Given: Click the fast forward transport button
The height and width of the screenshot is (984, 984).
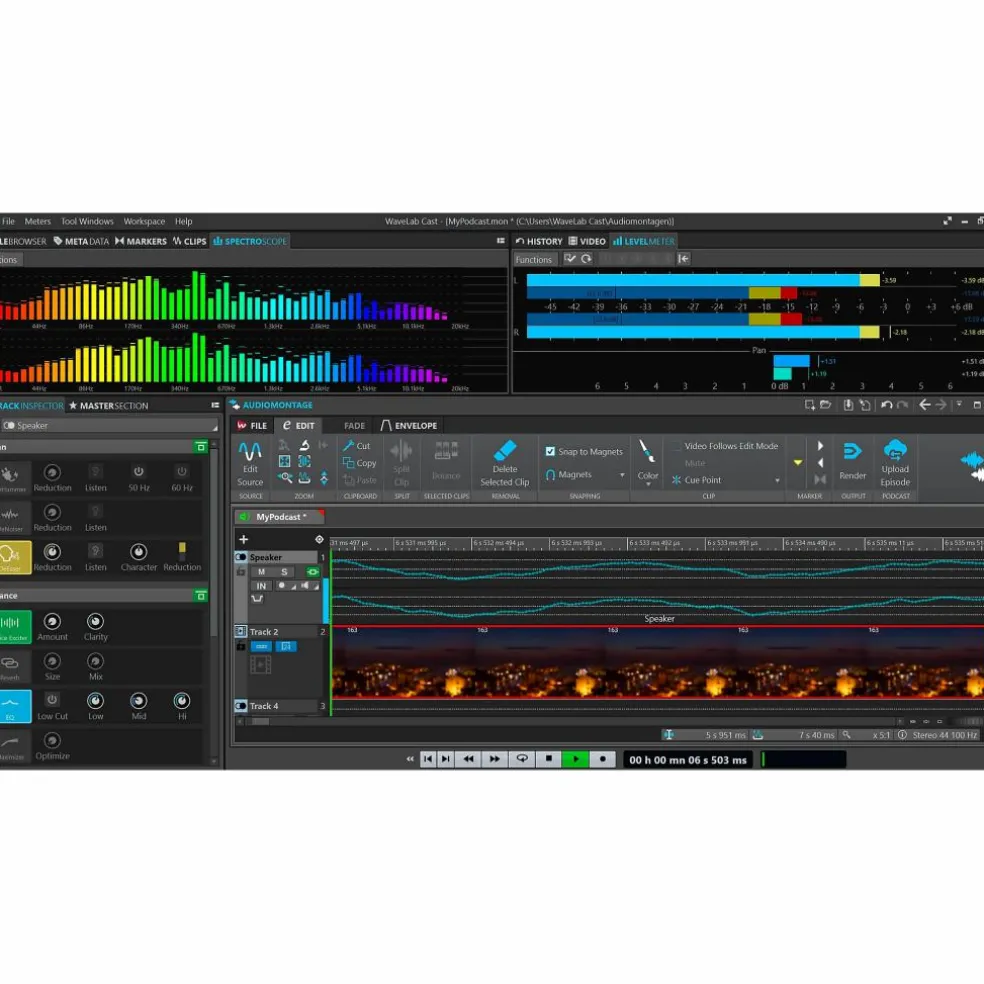Looking at the screenshot, I should pyautogui.click(x=495, y=759).
